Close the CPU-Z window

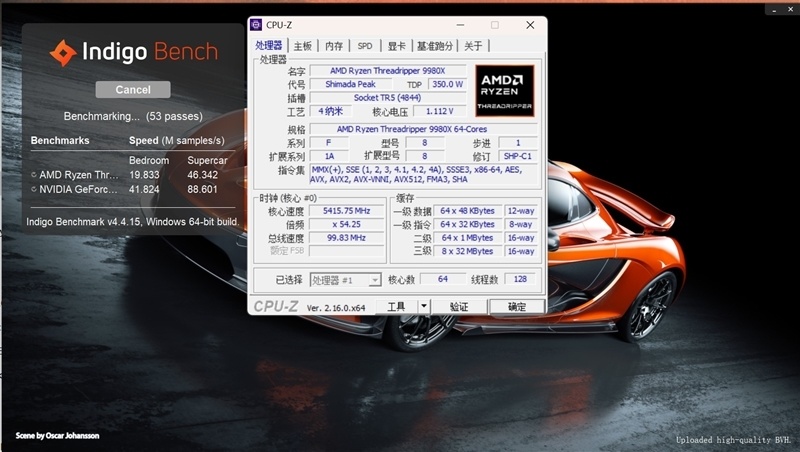point(528,25)
